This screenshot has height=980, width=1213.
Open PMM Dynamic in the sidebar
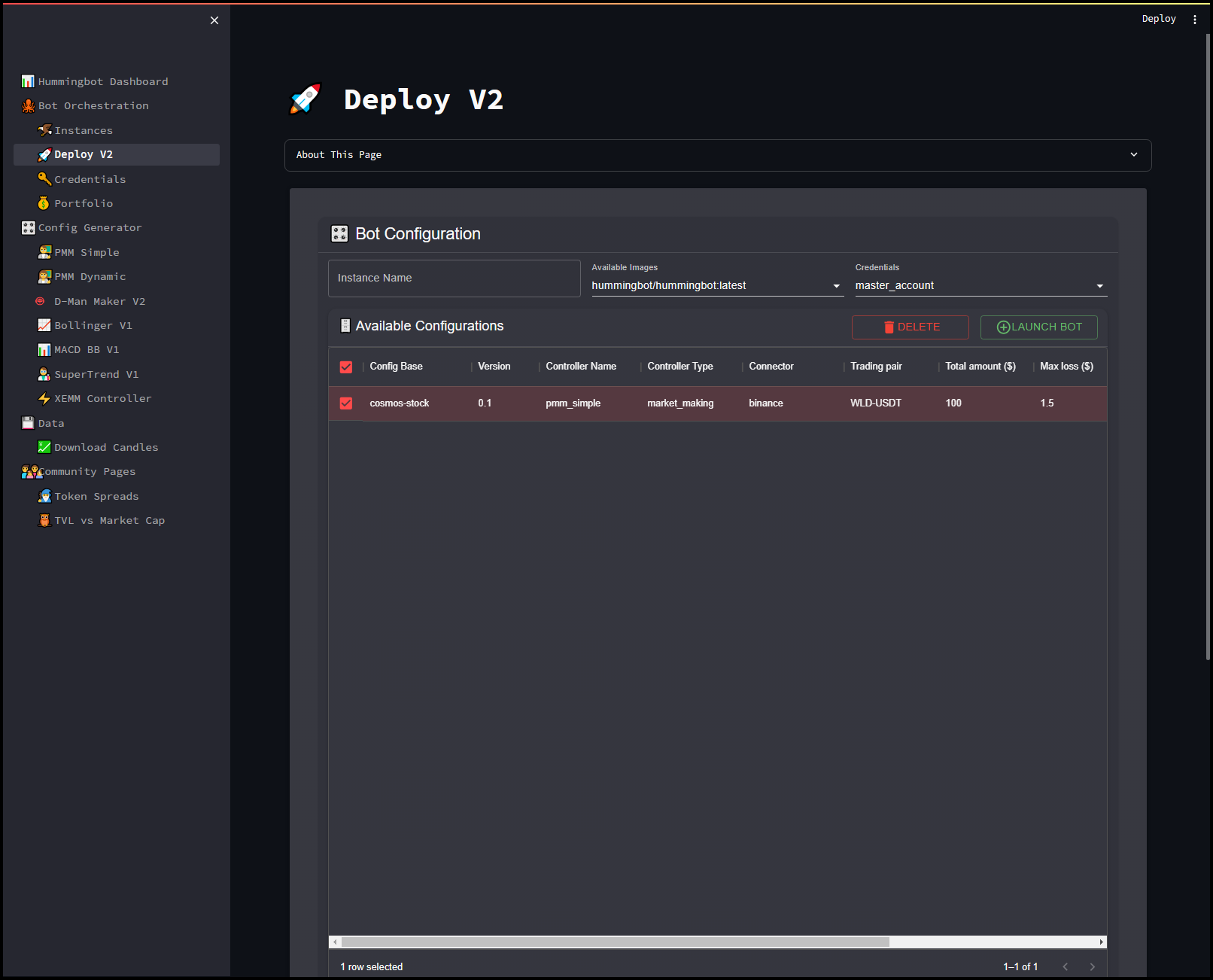click(90, 276)
